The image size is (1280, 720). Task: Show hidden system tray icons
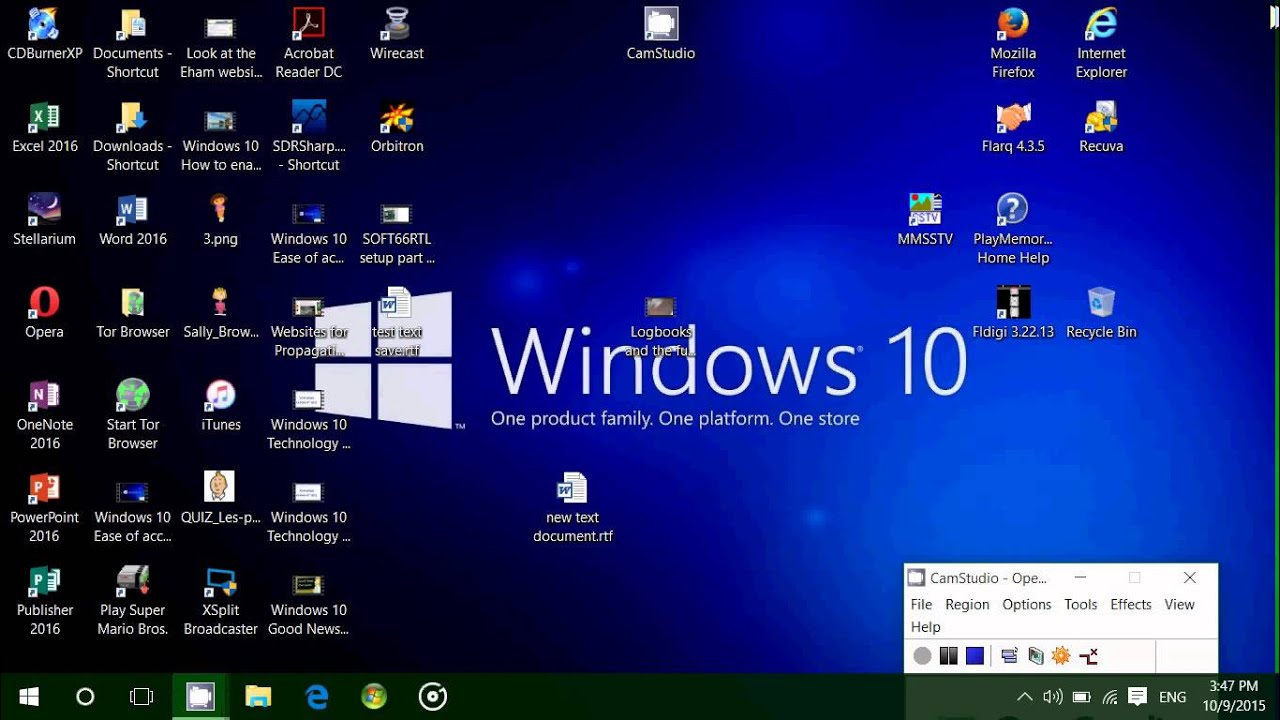[x=1024, y=697]
